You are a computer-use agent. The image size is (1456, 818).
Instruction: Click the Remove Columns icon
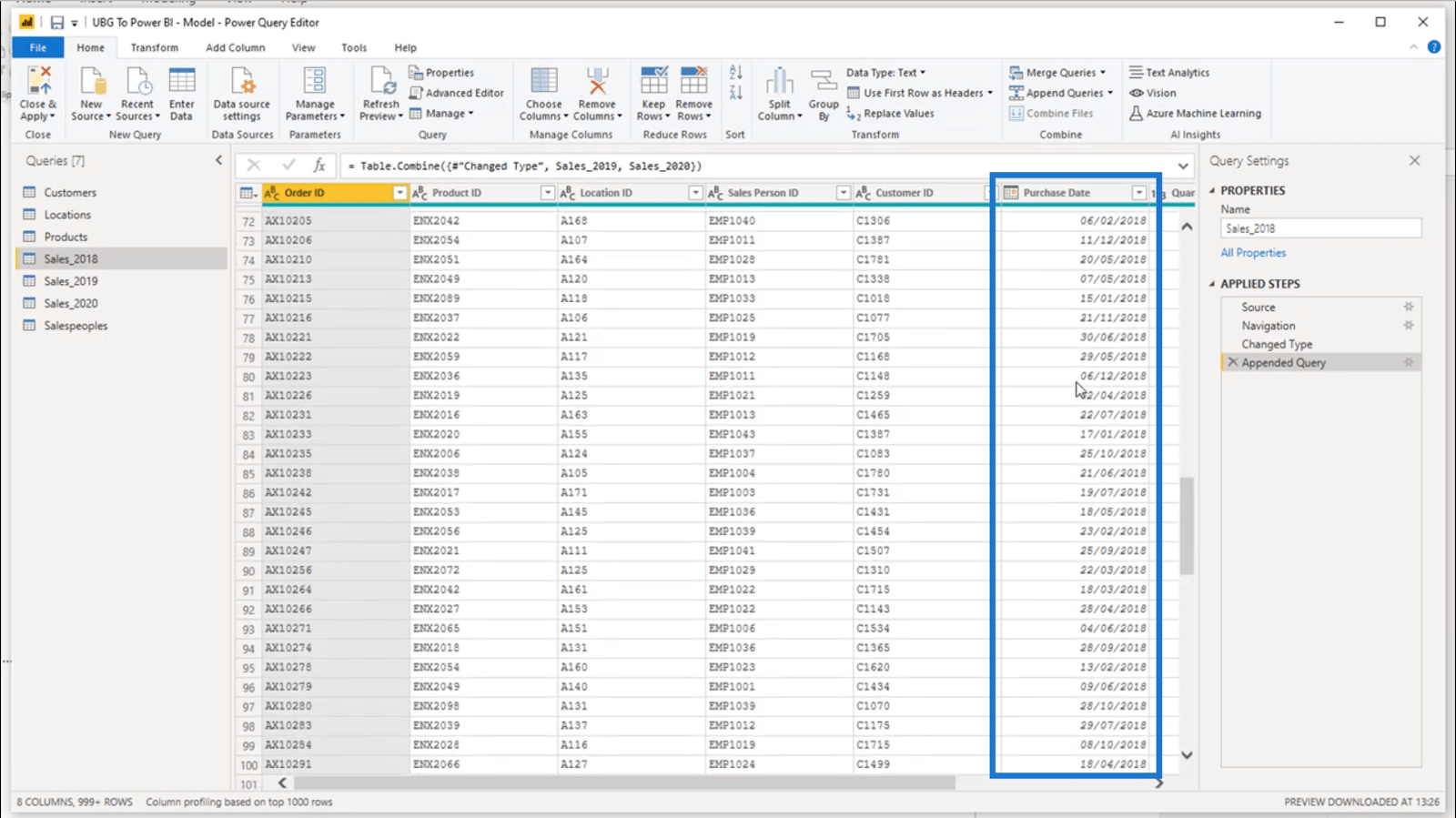click(x=597, y=81)
